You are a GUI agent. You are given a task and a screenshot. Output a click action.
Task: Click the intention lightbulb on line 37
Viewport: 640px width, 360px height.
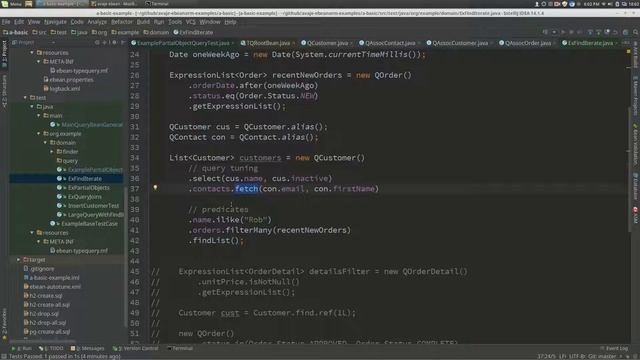coord(155,188)
